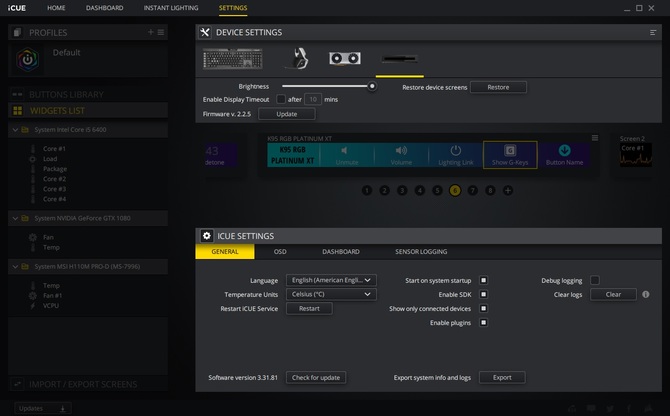Select the VCPU widget item
The image size is (670, 416).
pos(50,305)
